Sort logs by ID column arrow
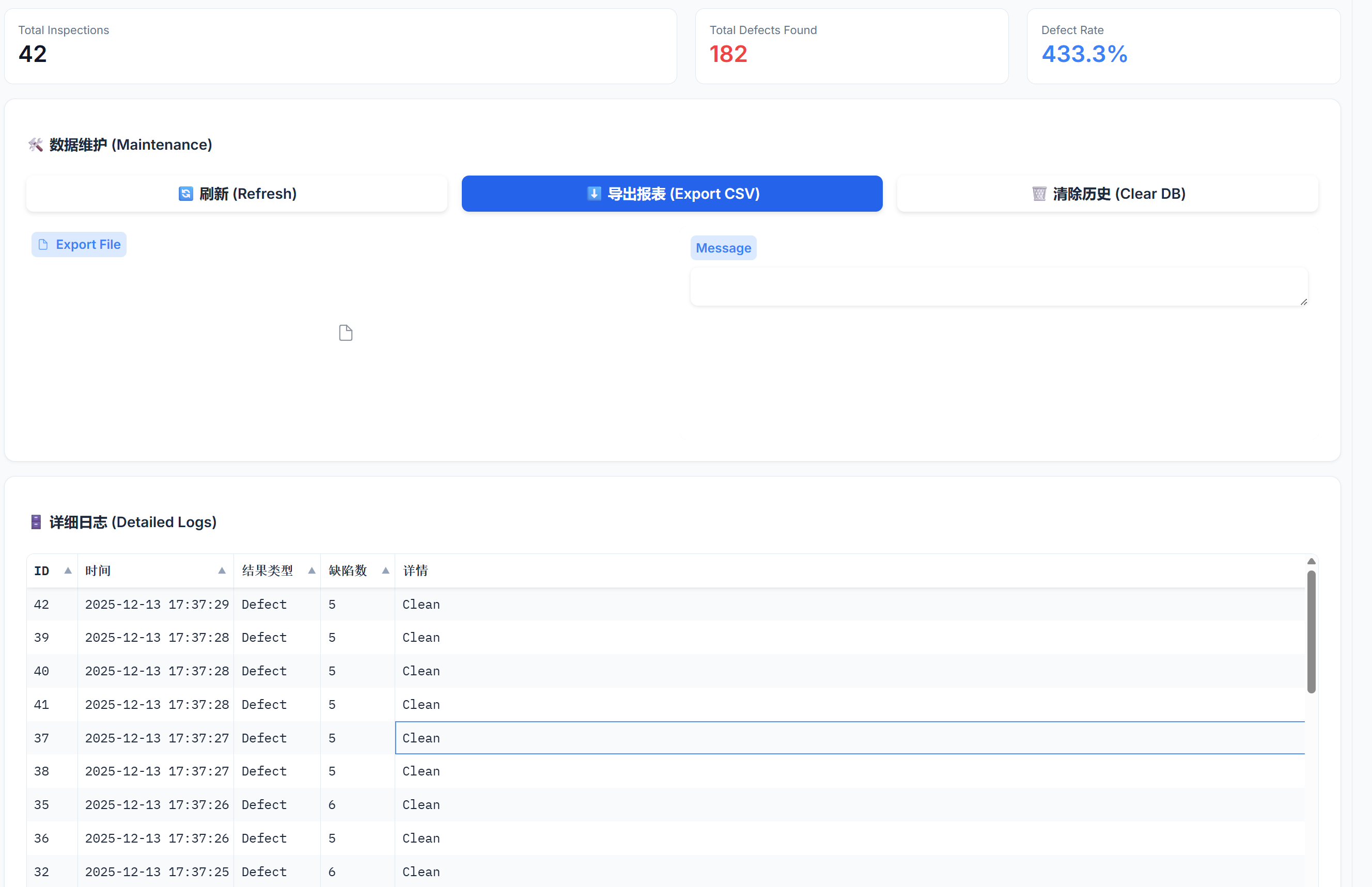1372x887 pixels. tap(68, 571)
